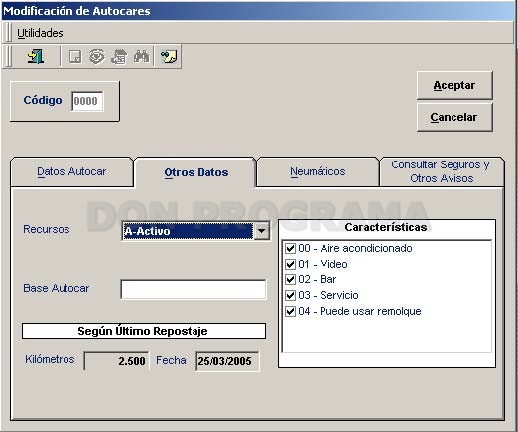Click the Aceptar button

(454, 85)
